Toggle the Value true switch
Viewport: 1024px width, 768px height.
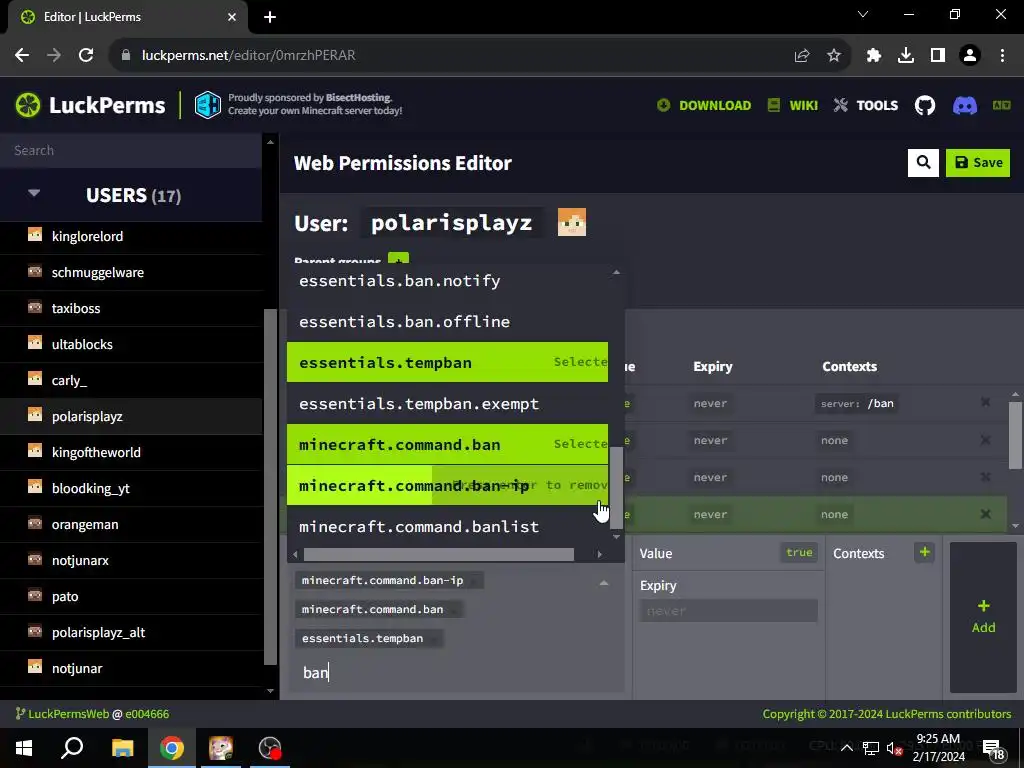click(x=799, y=552)
